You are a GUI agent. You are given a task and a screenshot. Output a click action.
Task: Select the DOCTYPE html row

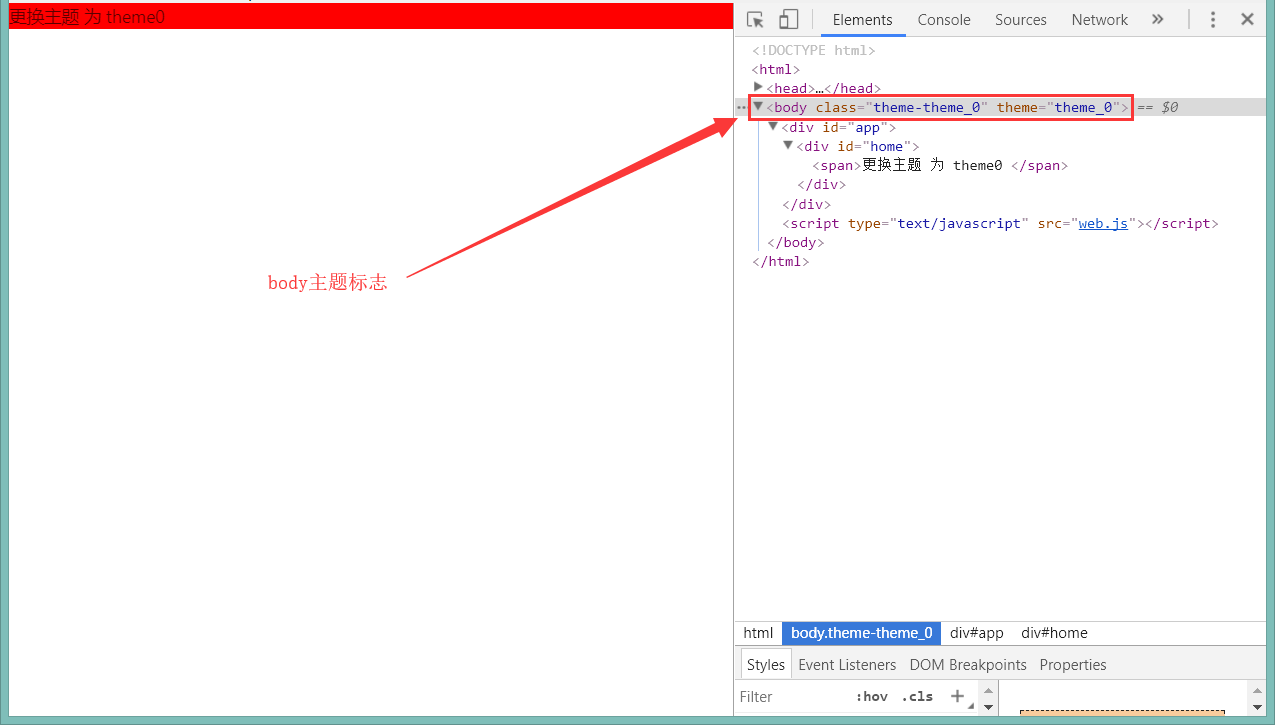pyautogui.click(x=814, y=50)
